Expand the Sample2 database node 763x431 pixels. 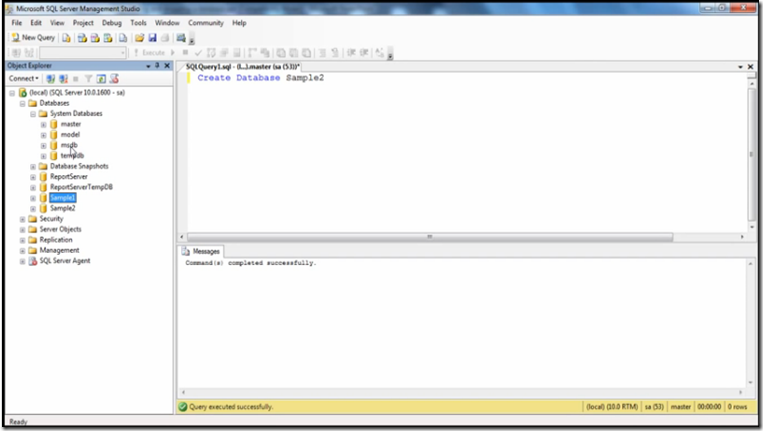point(33,209)
